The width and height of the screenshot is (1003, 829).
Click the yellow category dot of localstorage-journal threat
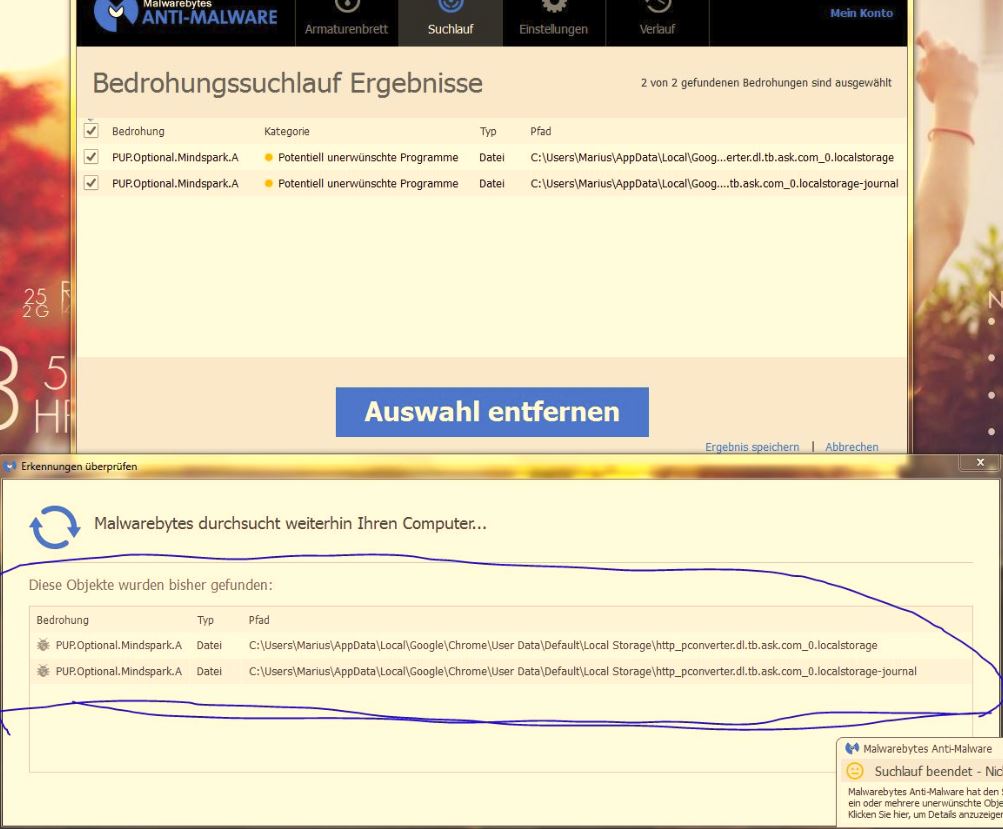pyautogui.click(x=269, y=184)
